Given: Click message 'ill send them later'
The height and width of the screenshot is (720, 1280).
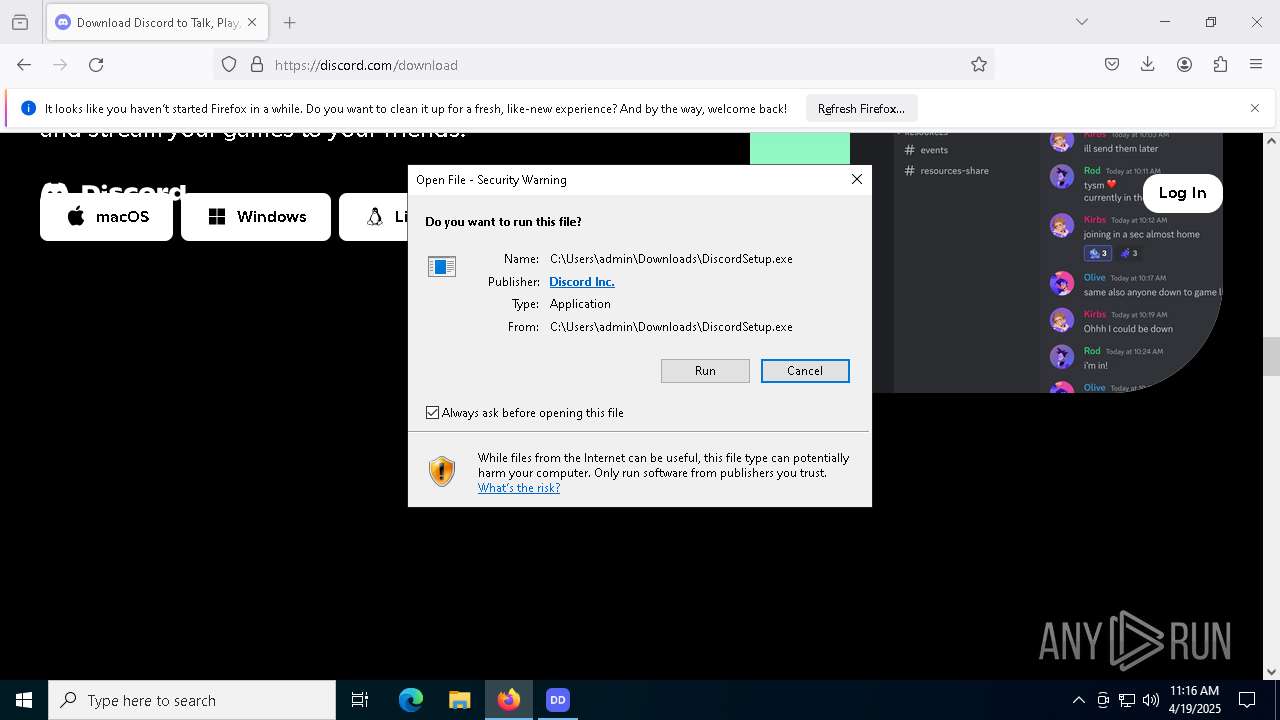Looking at the screenshot, I should pyautogui.click(x=1121, y=149).
